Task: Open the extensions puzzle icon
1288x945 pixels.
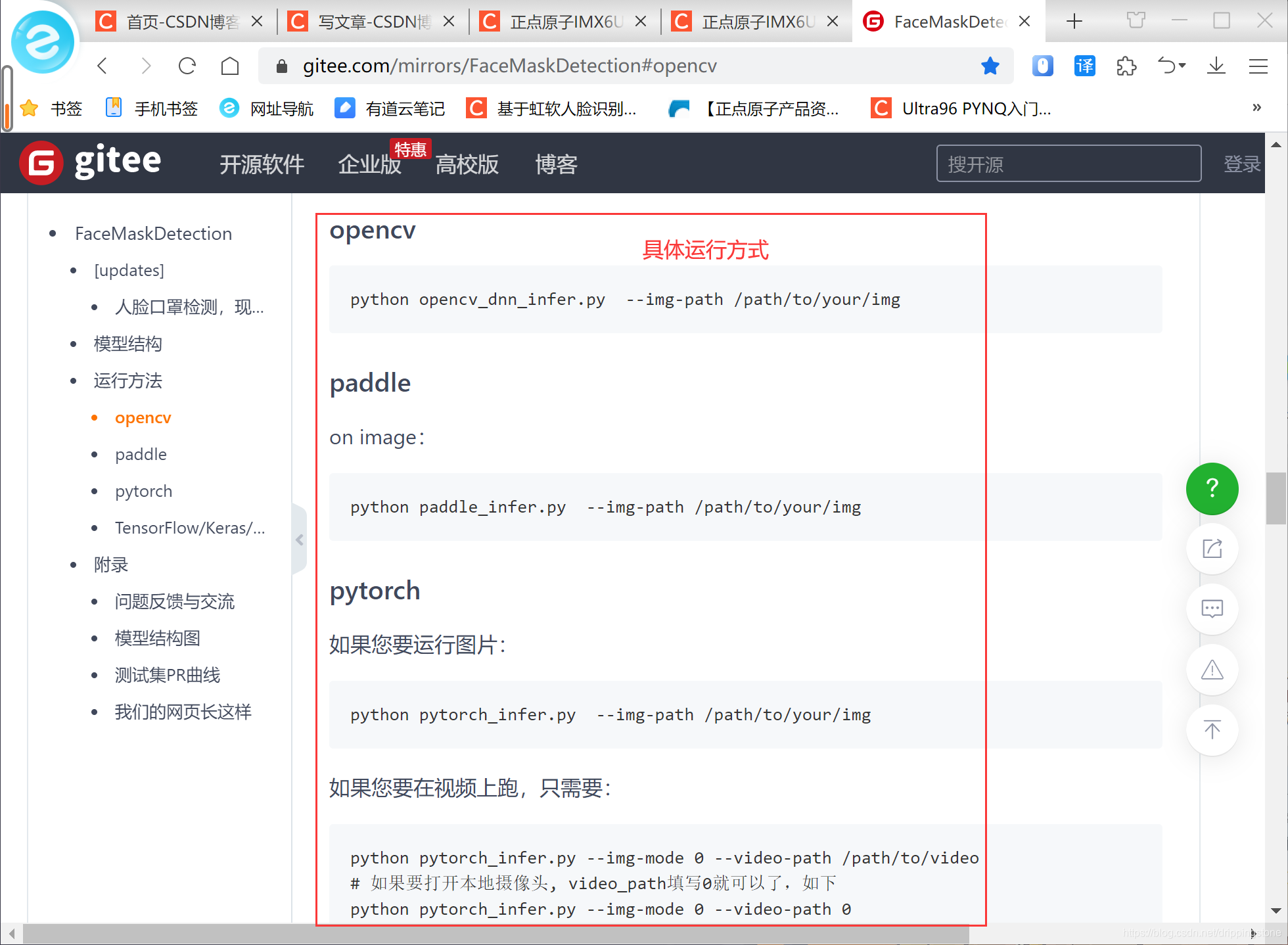Action: [x=1126, y=66]
